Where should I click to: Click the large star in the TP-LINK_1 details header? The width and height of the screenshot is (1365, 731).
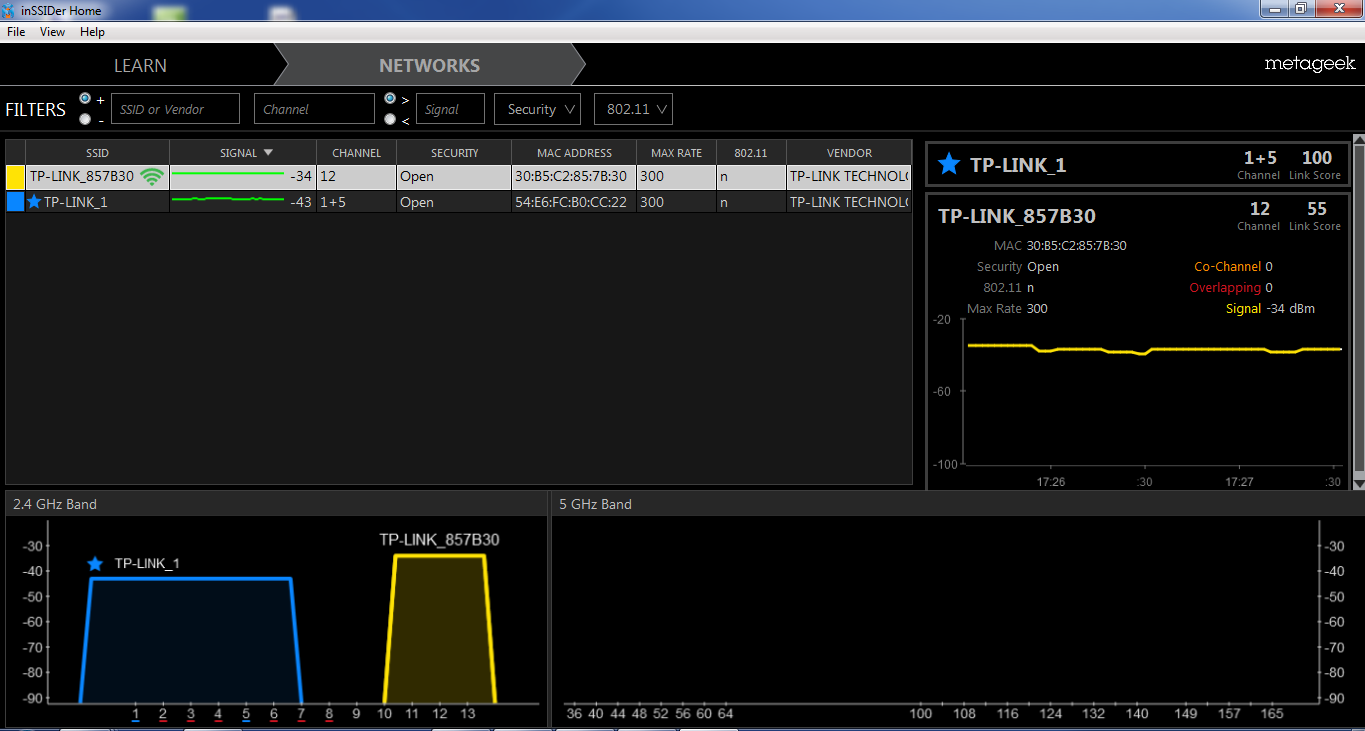(x=949, y=165)
